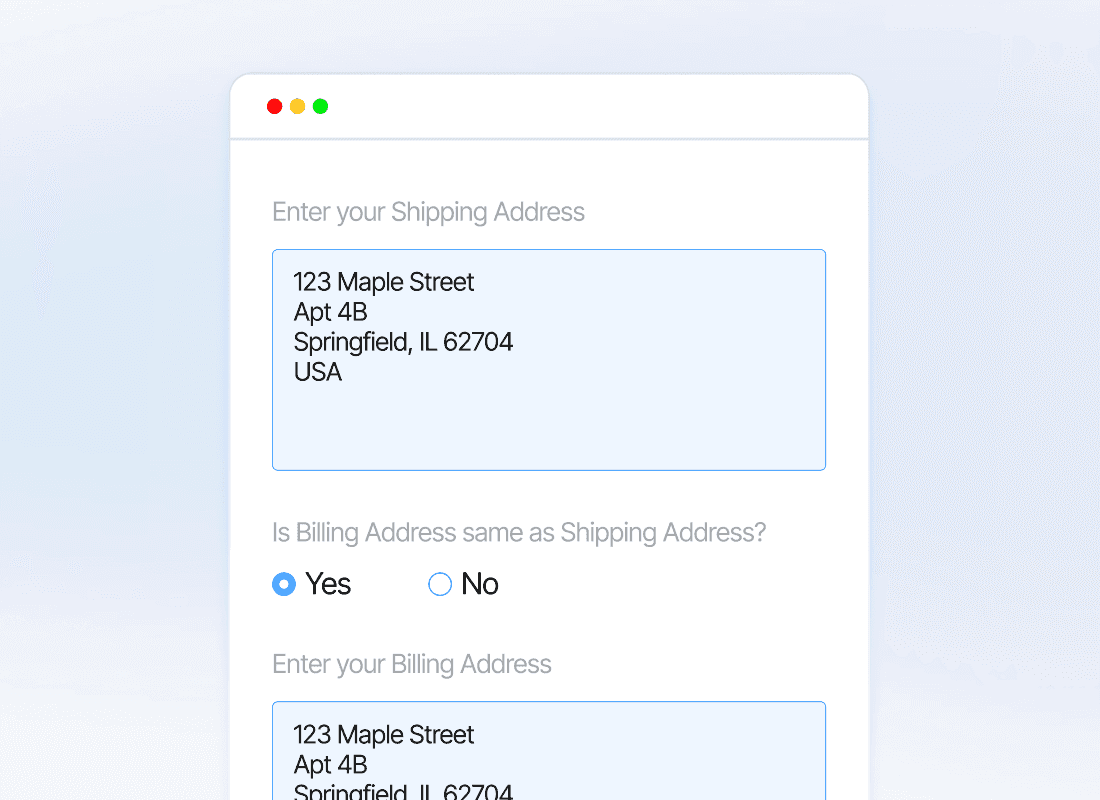Place cursor on "123 Maple Street" in Billing Address
Viewport: 1100px width, 800px height.
(x=384, y=735)
